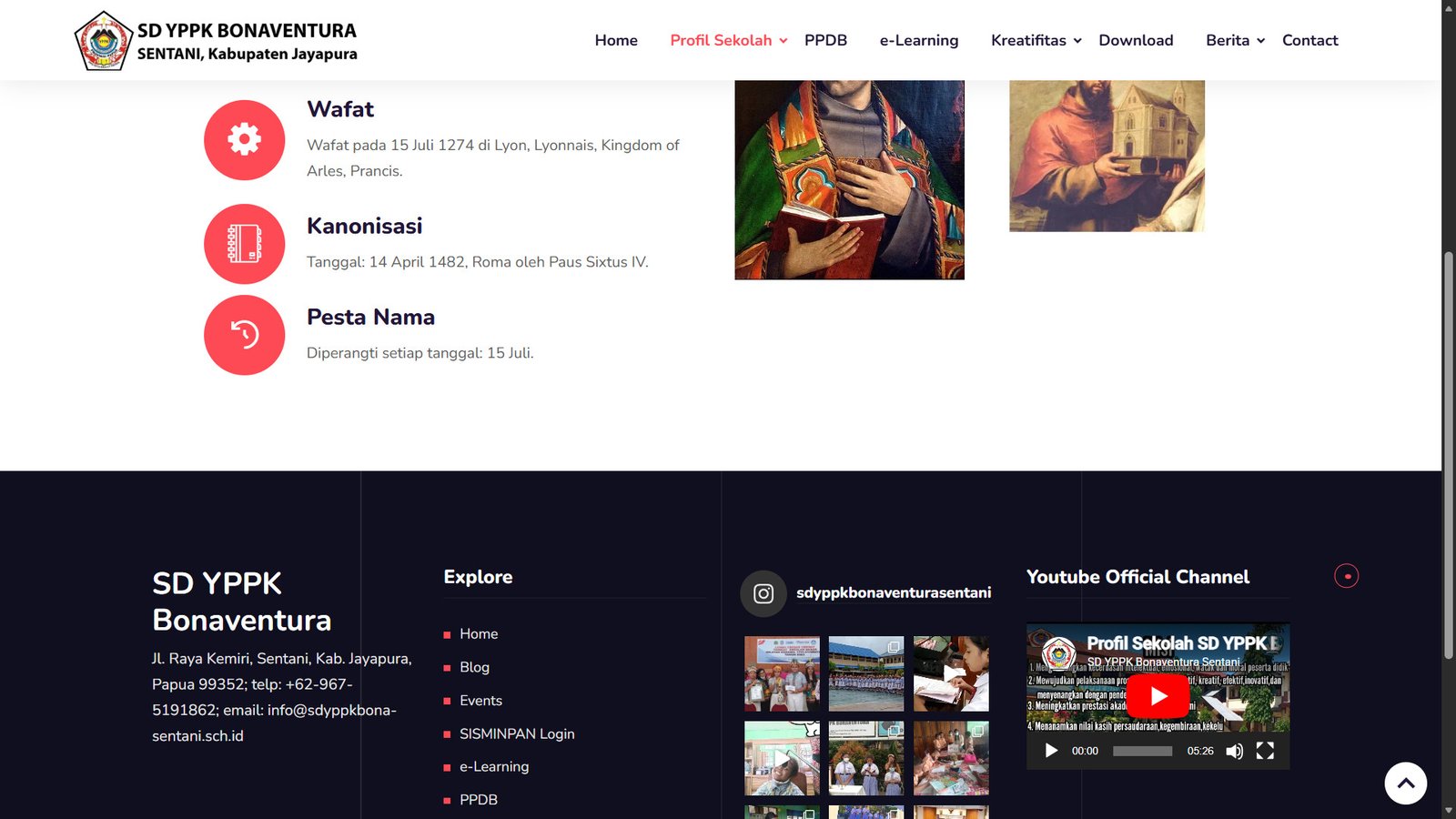Expand the Kreatifitas dropdown chevron
The image size is (1456, 819).
[x=1077, y=40]
